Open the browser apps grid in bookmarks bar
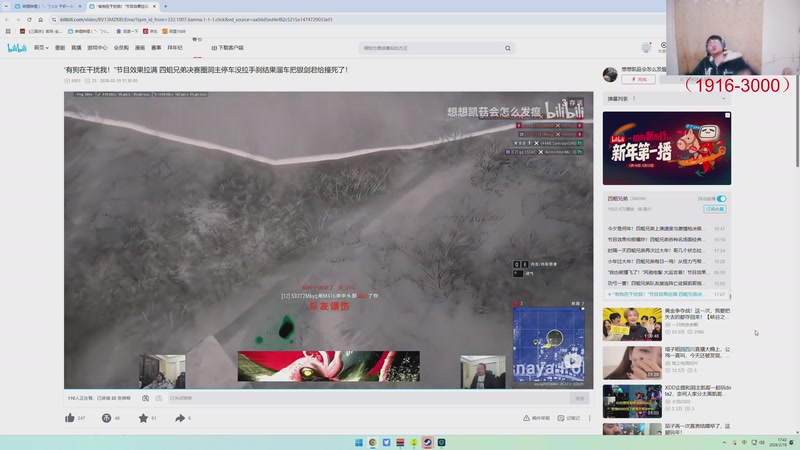Screen dimensions: 800x450 [x=8, y=31]
